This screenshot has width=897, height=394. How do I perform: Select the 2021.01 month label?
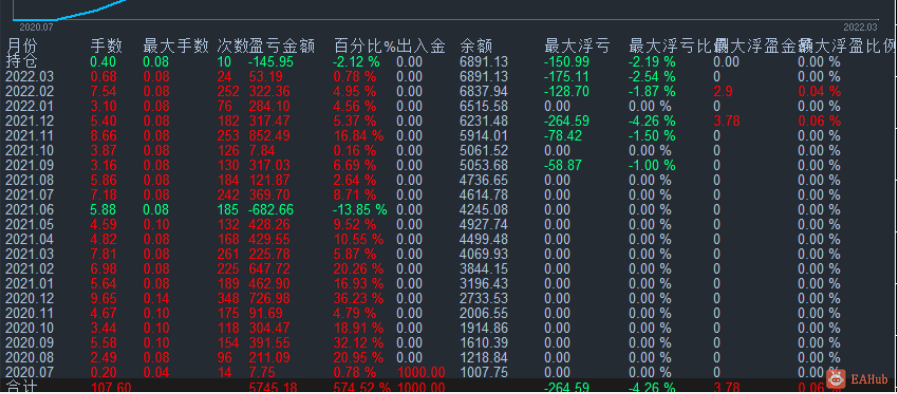pyautogui.click(x=29, y=285)
